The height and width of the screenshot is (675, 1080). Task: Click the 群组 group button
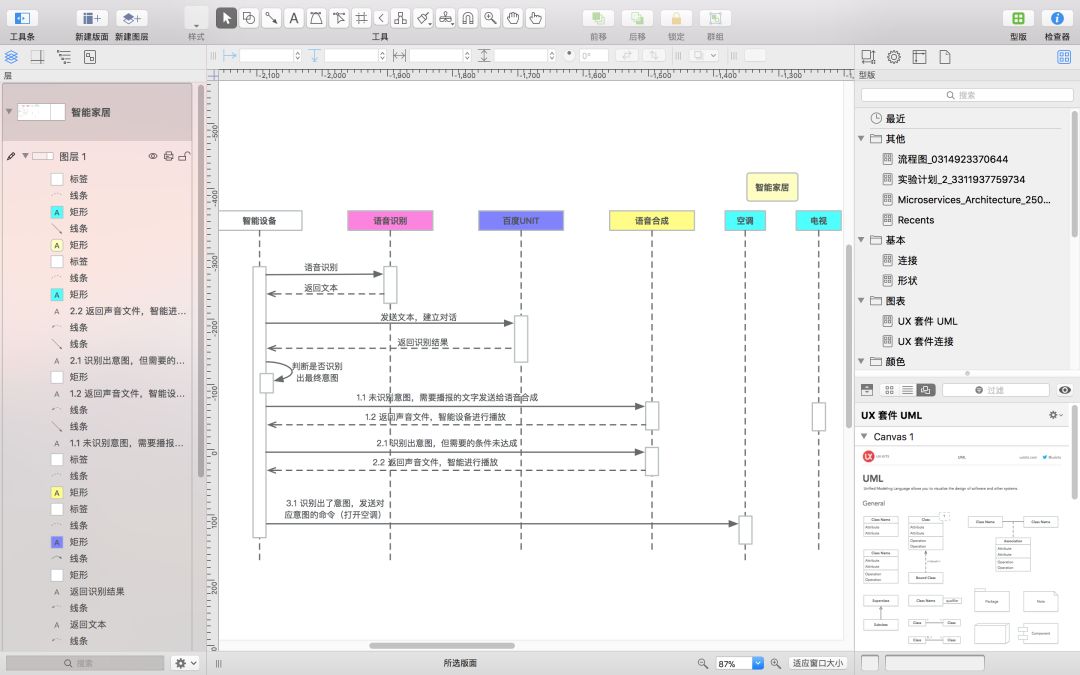pyautogui.click(x=715, y=19)
